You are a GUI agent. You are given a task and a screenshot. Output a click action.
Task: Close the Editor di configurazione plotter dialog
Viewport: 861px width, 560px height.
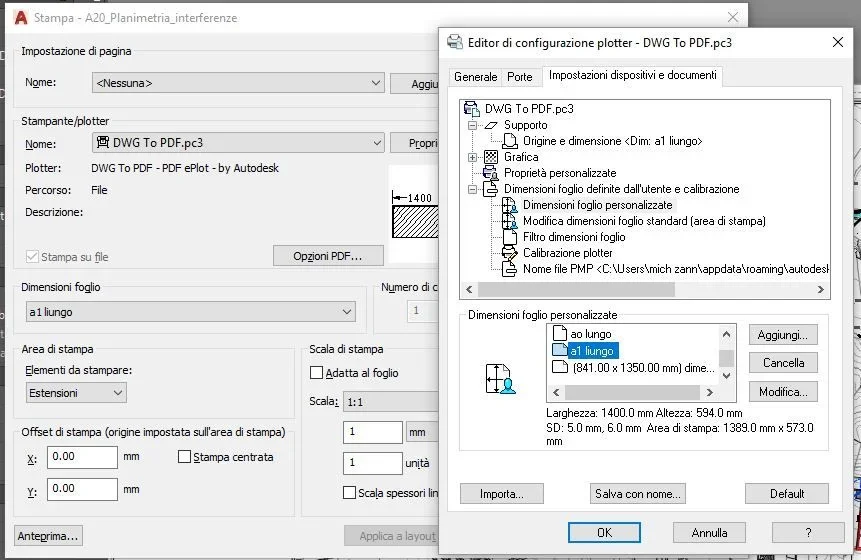pyautogui.click(x=837, y=42)
